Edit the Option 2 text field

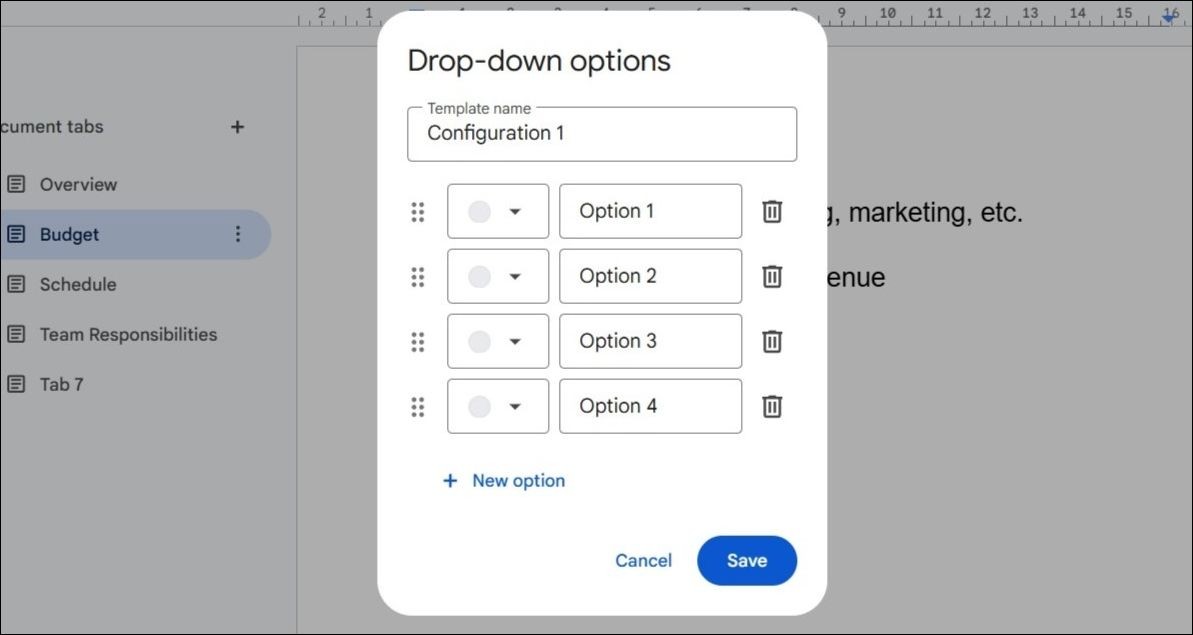pos(651,276)
